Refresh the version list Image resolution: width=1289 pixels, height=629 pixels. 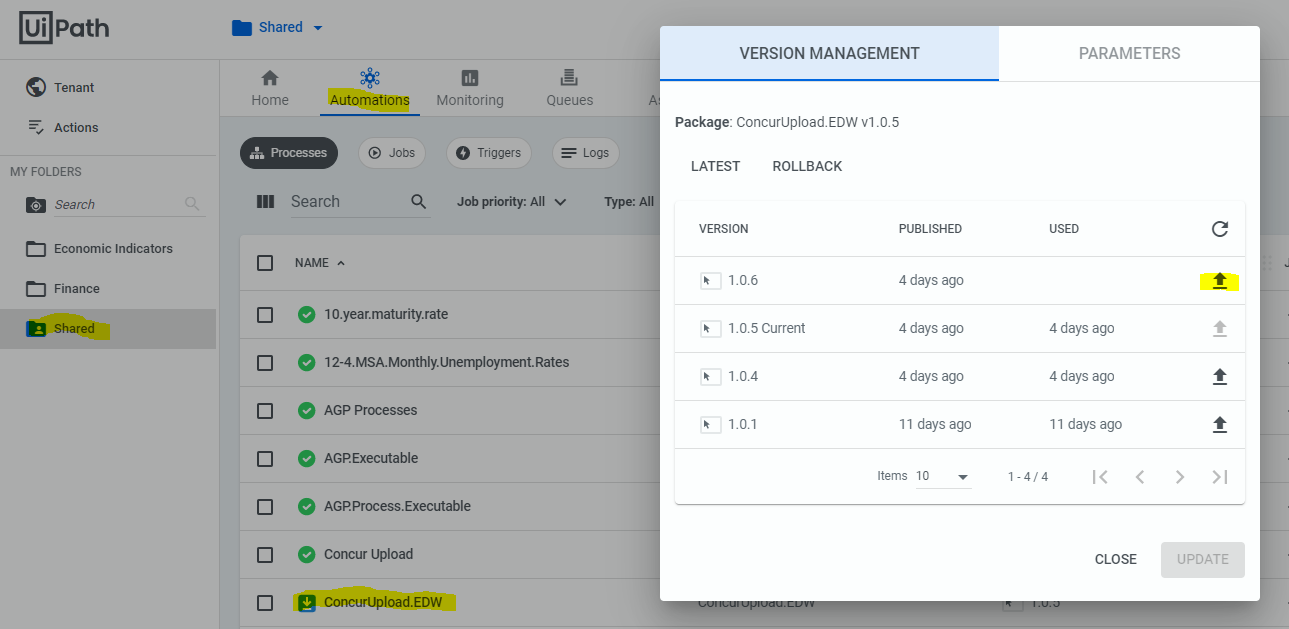click(x=1219, y=229)
